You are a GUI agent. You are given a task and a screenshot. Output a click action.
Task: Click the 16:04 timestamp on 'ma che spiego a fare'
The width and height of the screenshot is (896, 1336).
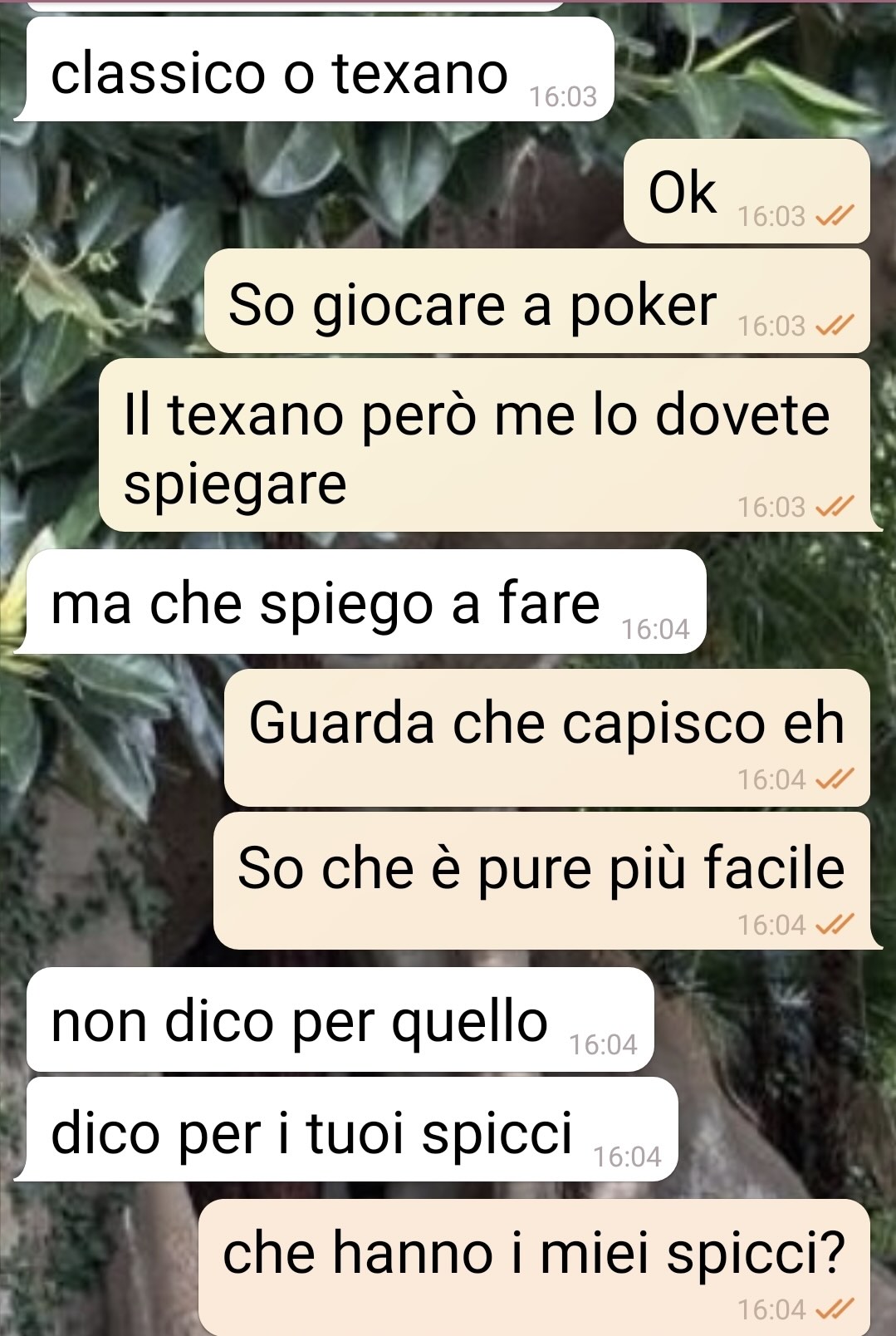point(656,629)
